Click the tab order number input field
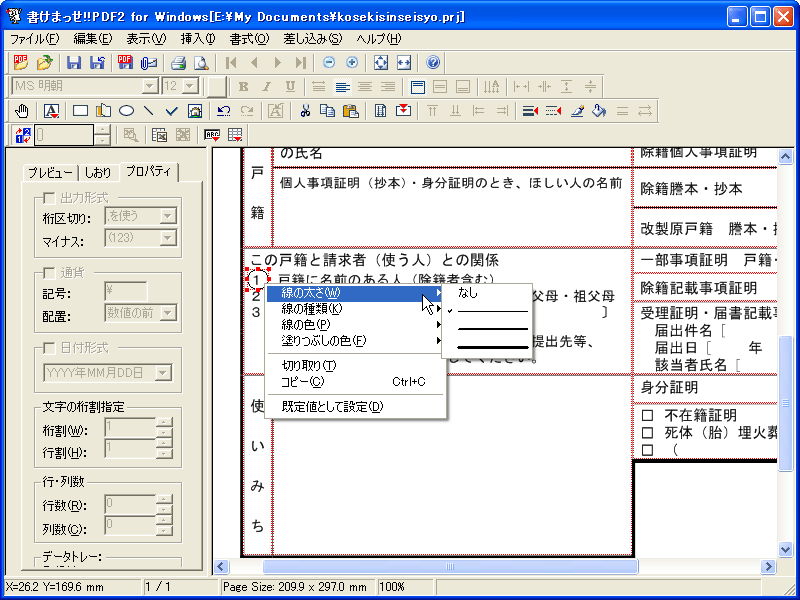Screen dimensions: 800x600 tap(64, 135)
